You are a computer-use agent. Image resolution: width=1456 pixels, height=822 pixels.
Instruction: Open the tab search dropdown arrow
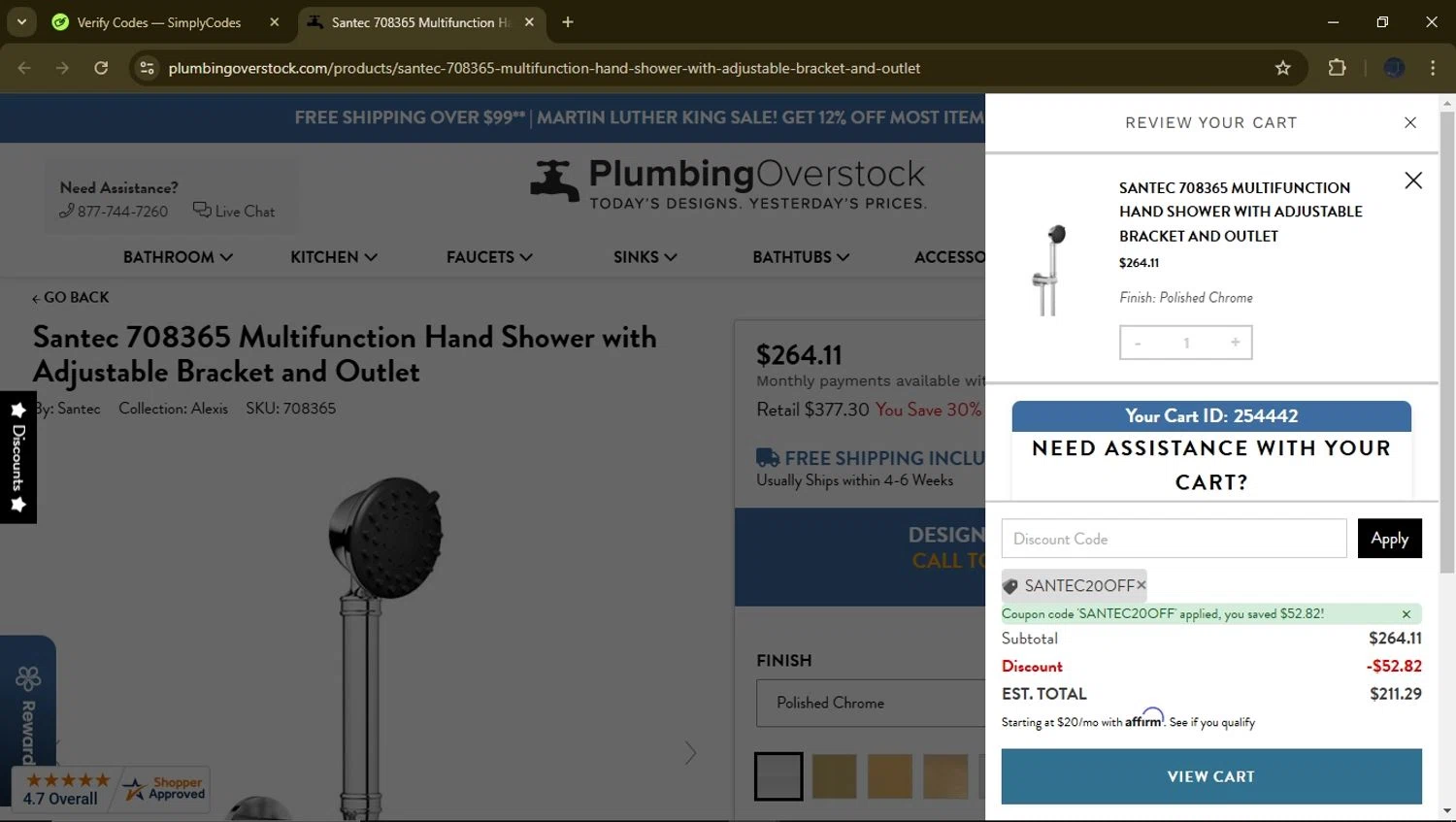(21, 21)
